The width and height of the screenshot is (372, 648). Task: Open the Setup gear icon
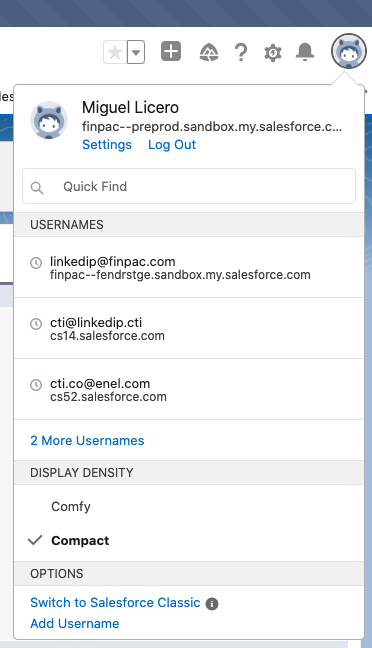click(x=273, y=53)
